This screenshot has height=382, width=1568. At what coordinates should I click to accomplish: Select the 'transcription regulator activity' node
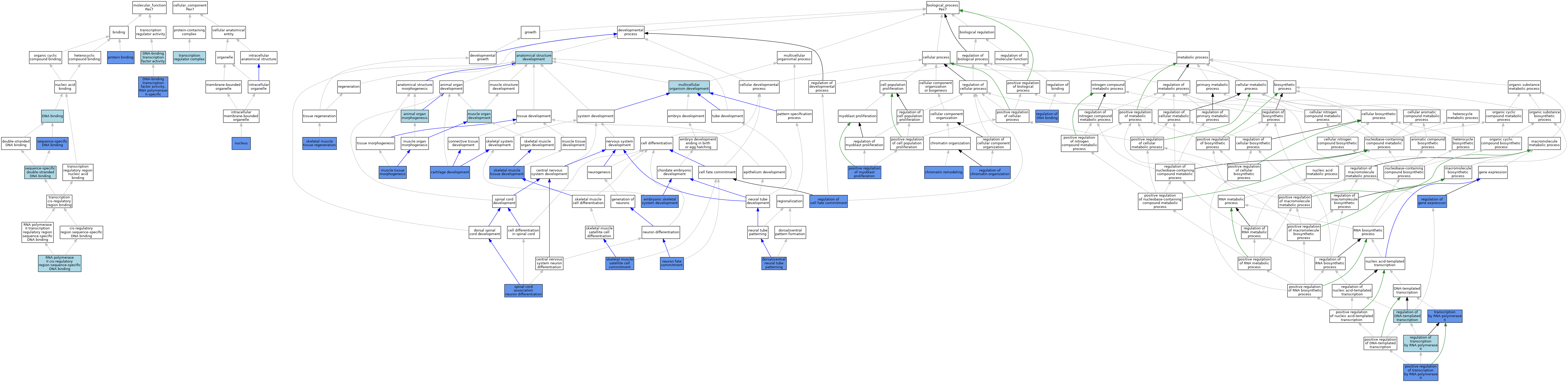[x=150, y=32]
